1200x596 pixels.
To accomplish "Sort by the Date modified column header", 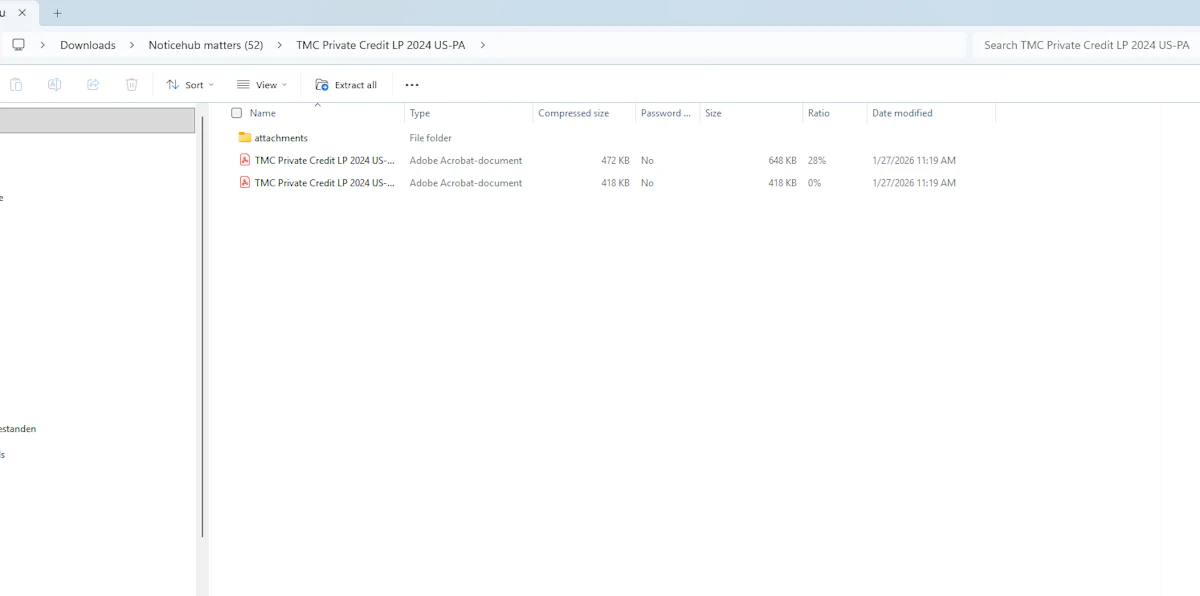I will (902, 113).
